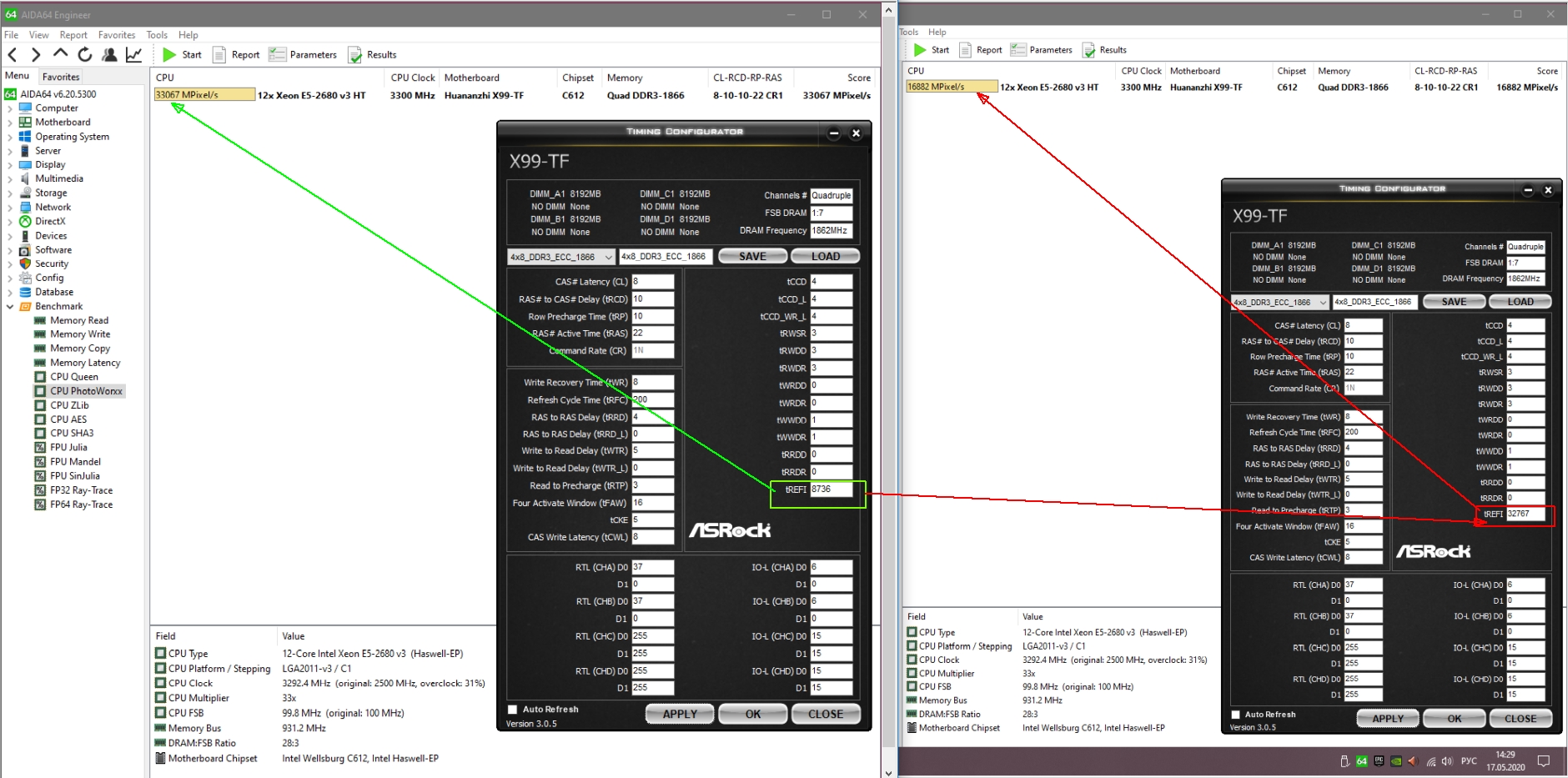Open profile dropdown in the left Timing Configurator
1568x778 pixels.
561,257
